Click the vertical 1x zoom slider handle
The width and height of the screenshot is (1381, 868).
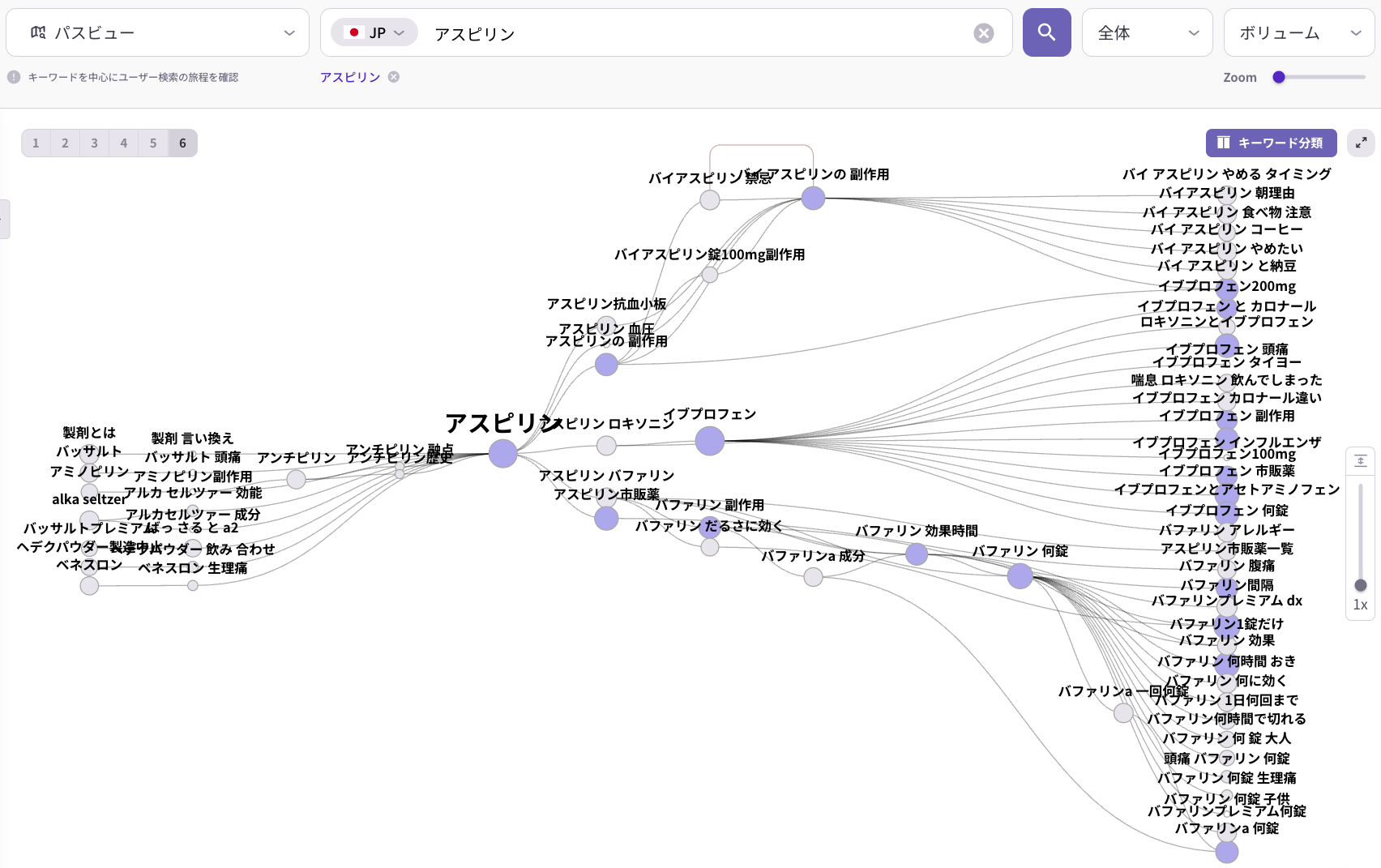point(1360,585)
